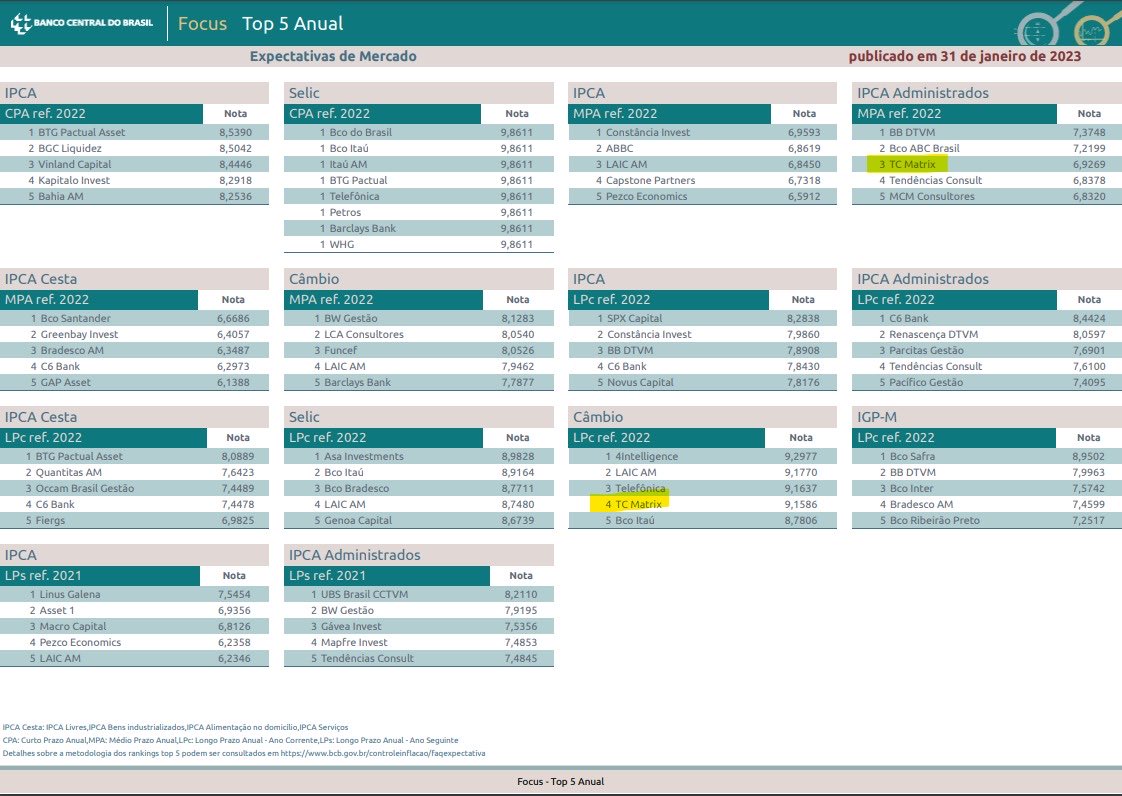The image size is (1122, 796).
Task: Select the score 6,9593
Action: pos(804,132)
